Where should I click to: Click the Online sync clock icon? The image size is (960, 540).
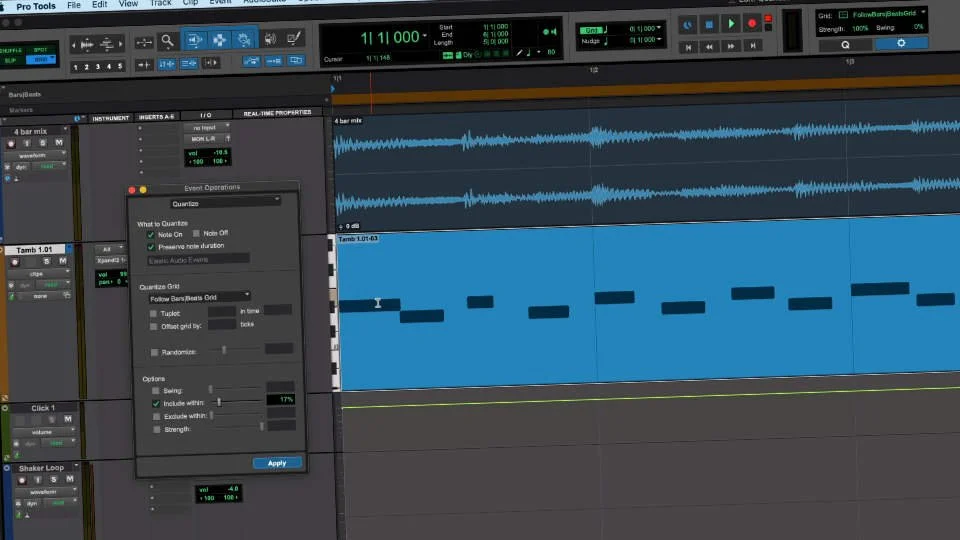pos(688,25)
